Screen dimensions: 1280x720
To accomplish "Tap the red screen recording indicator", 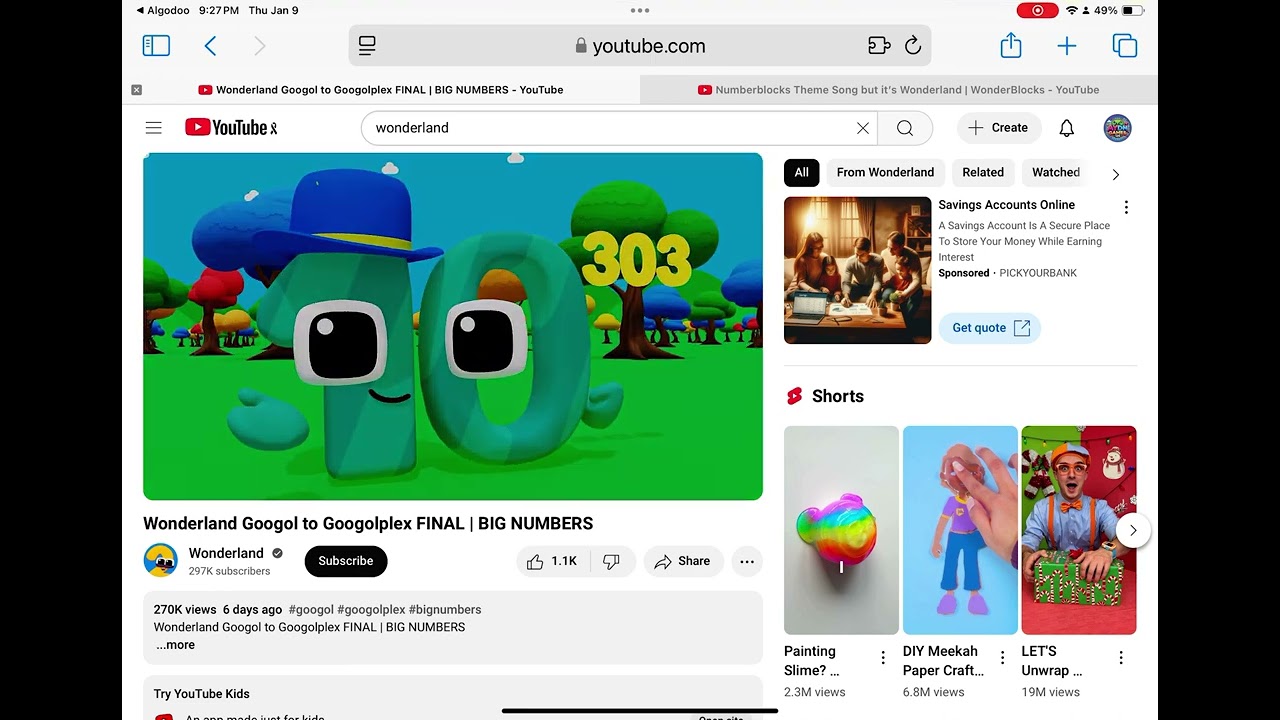I will tap(1037, 10).
